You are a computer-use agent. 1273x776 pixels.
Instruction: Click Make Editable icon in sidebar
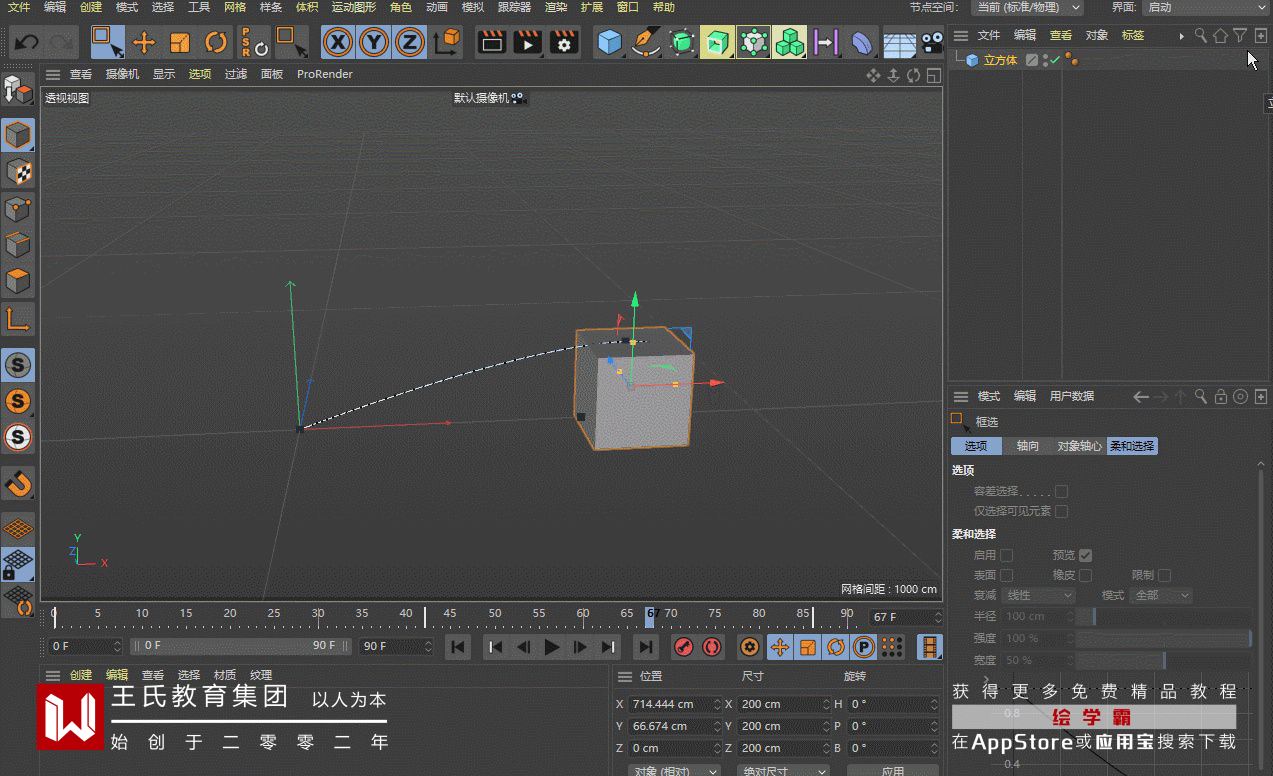18,91
